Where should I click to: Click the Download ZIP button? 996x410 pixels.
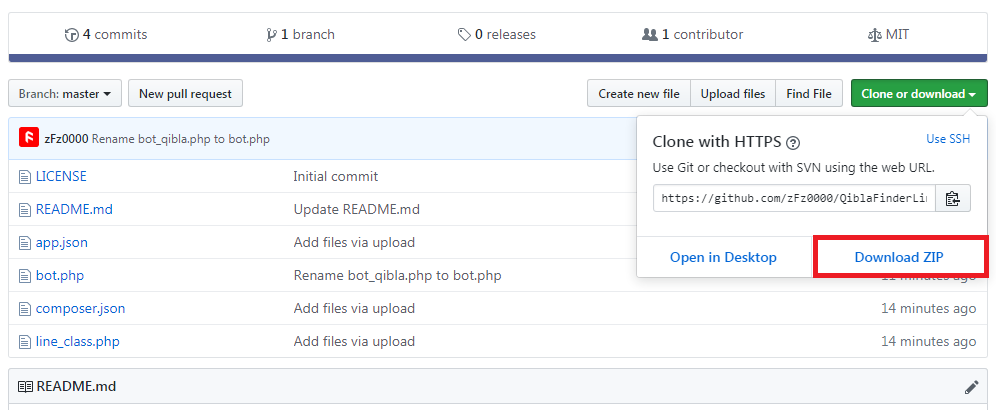[x=902, y=257]
